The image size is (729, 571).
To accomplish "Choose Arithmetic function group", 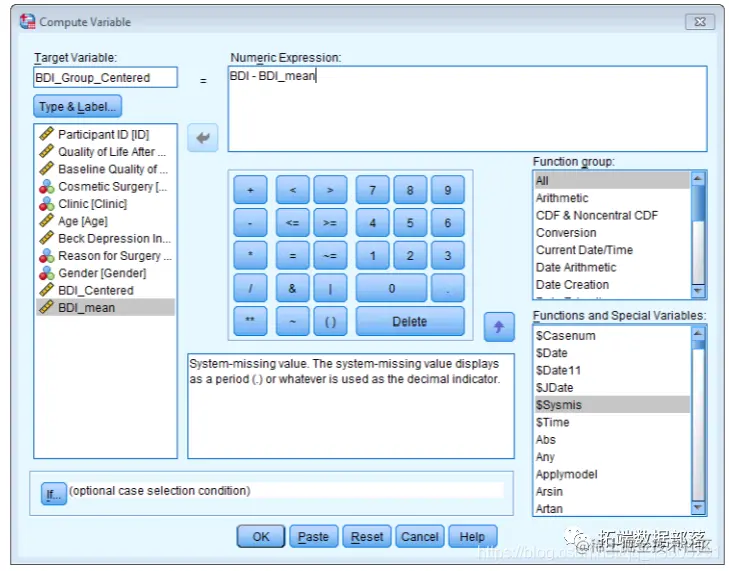I will tap(612, 198).
